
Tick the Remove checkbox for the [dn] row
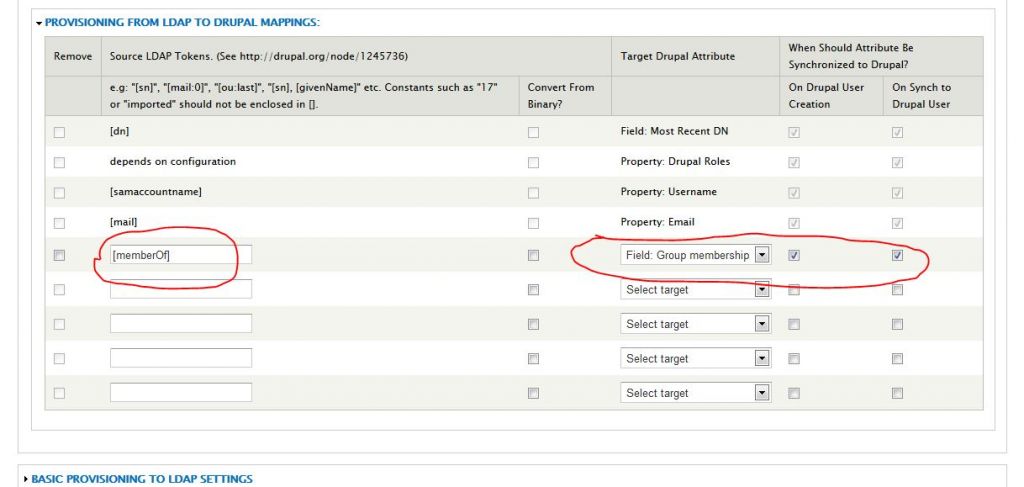coord(59,132)
